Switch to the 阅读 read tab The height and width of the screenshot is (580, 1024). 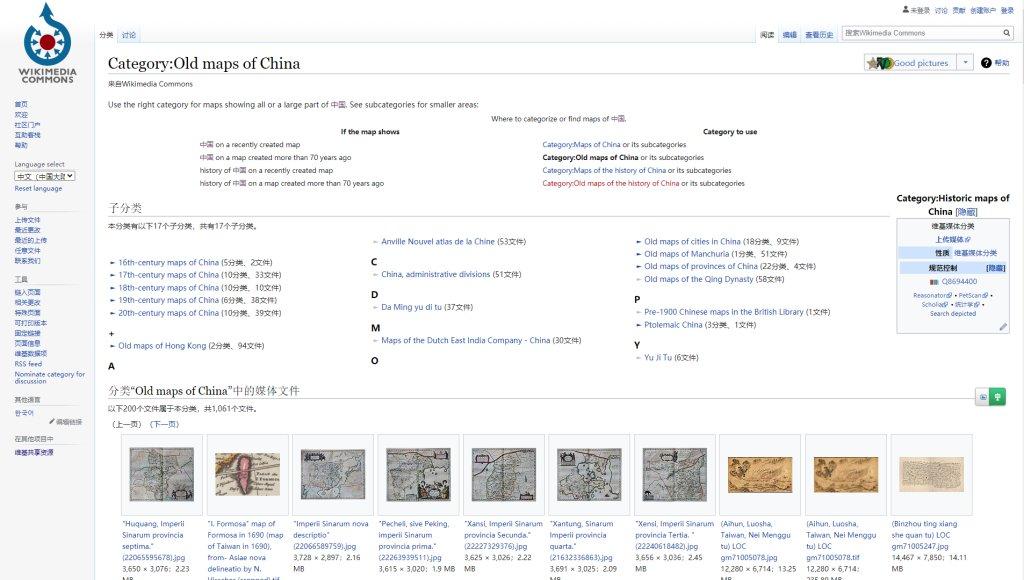(x=767, y=35)
